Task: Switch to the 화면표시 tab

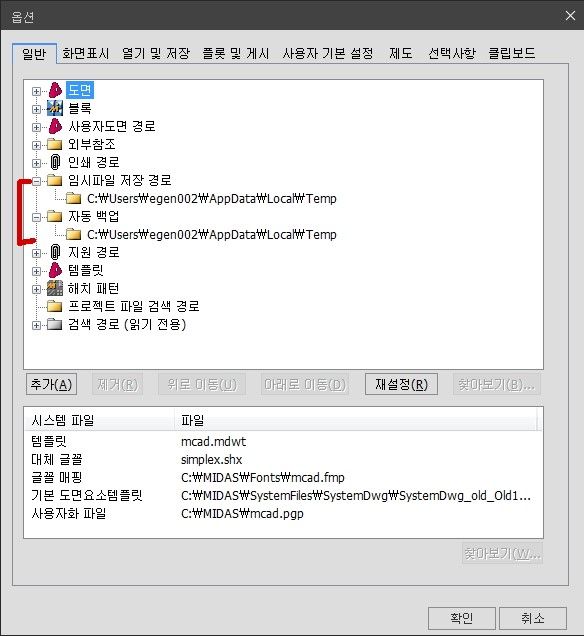Action: (x=86, y=53)
